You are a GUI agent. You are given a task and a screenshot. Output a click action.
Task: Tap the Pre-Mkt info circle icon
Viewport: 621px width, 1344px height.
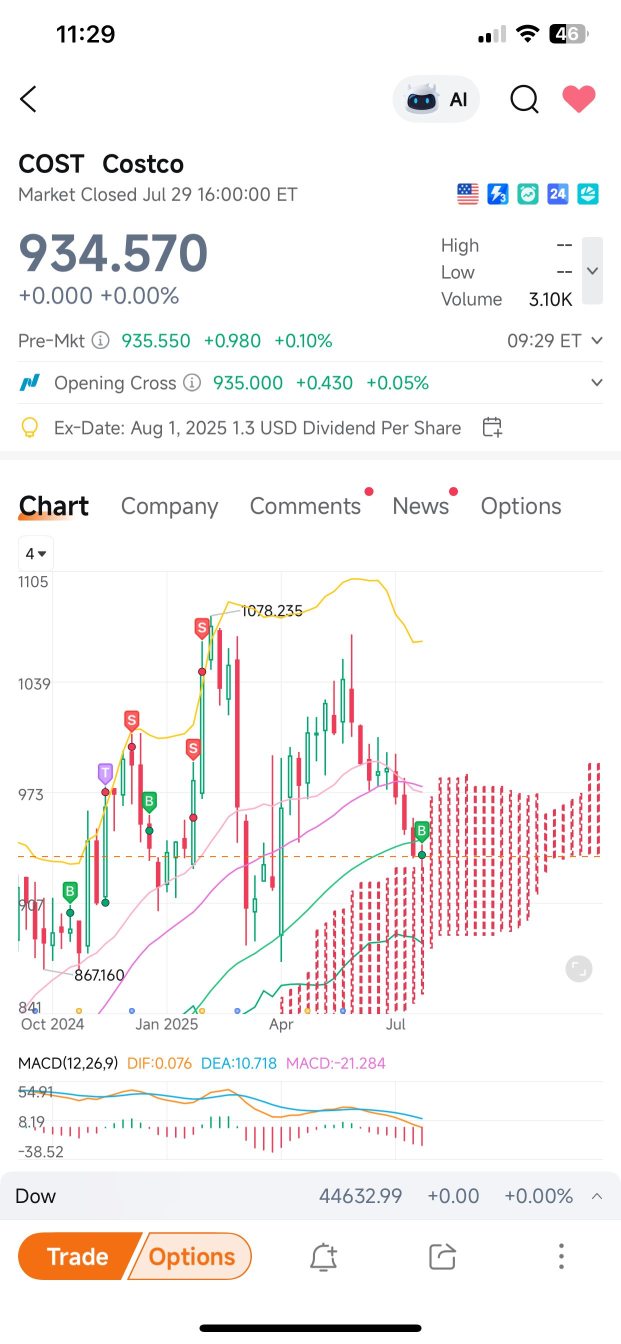pyautogui.click(x=100, y=341)
